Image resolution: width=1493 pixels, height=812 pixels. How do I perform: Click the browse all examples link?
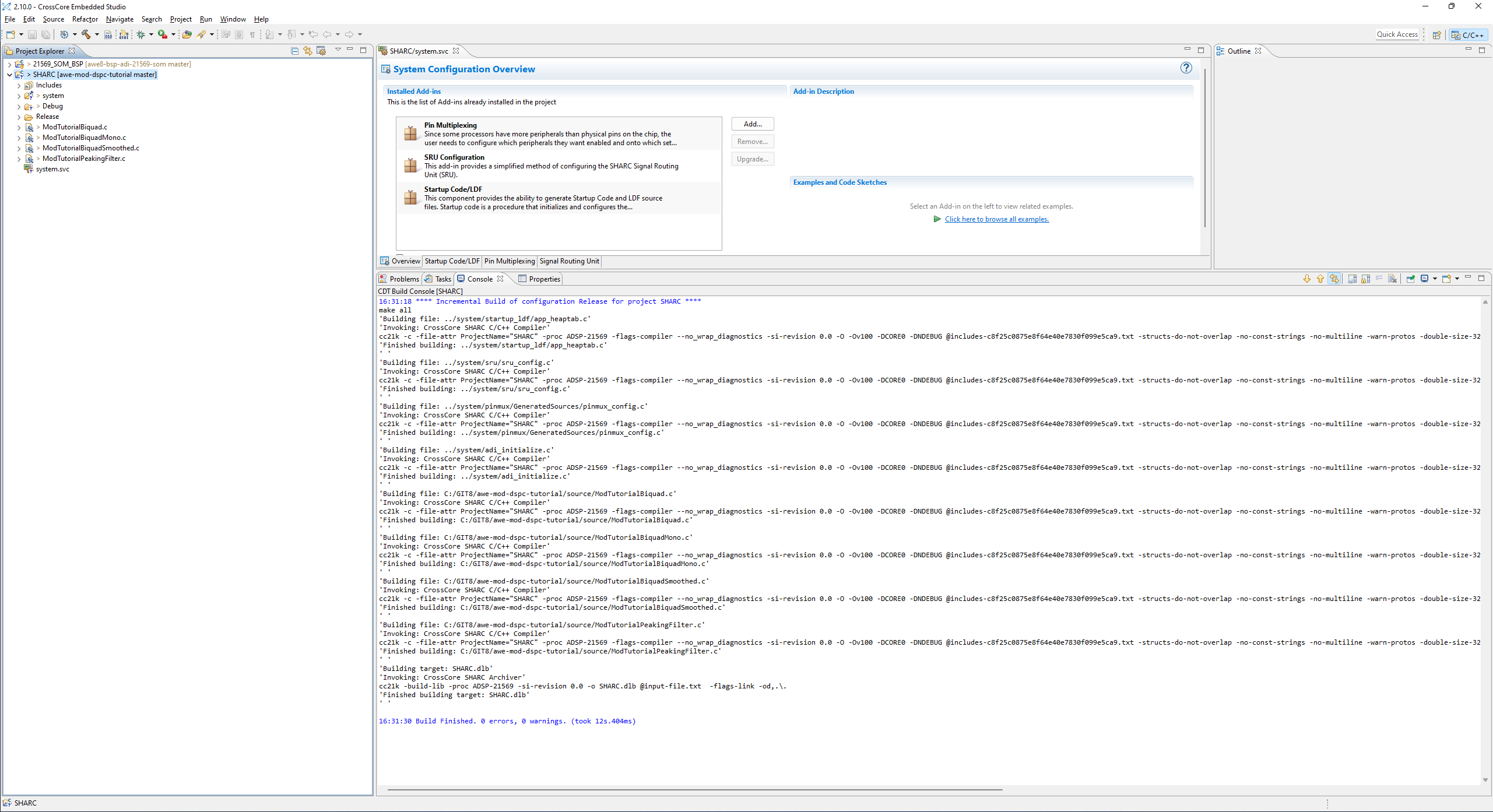(x=996, y=219)
